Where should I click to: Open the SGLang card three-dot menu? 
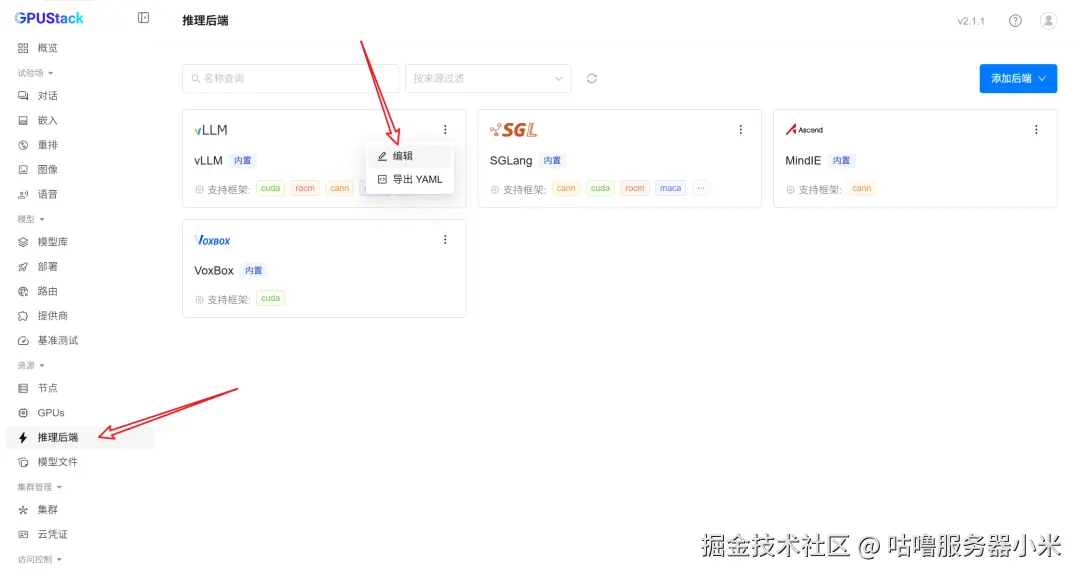[740, 130]
